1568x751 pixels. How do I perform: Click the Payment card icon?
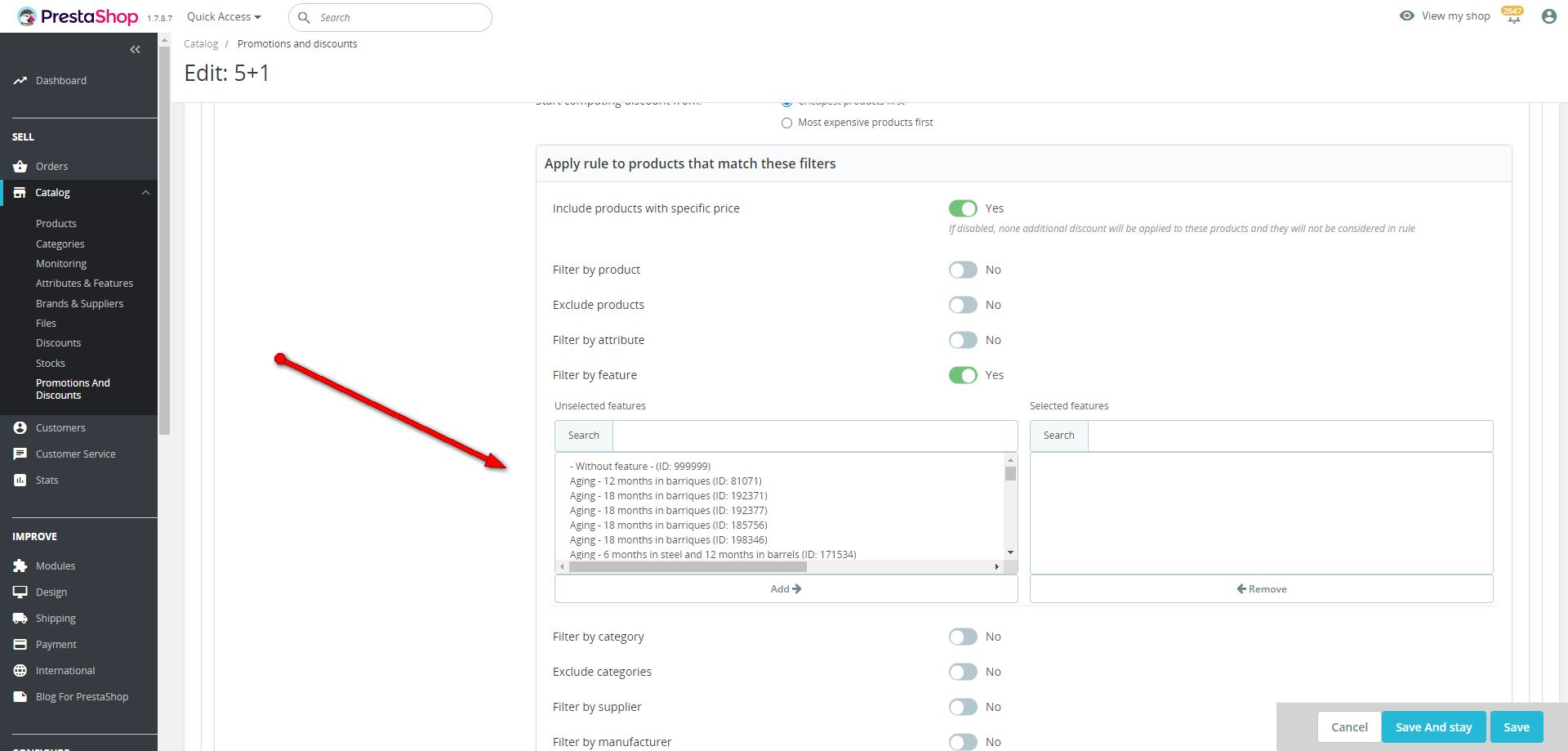20,645
